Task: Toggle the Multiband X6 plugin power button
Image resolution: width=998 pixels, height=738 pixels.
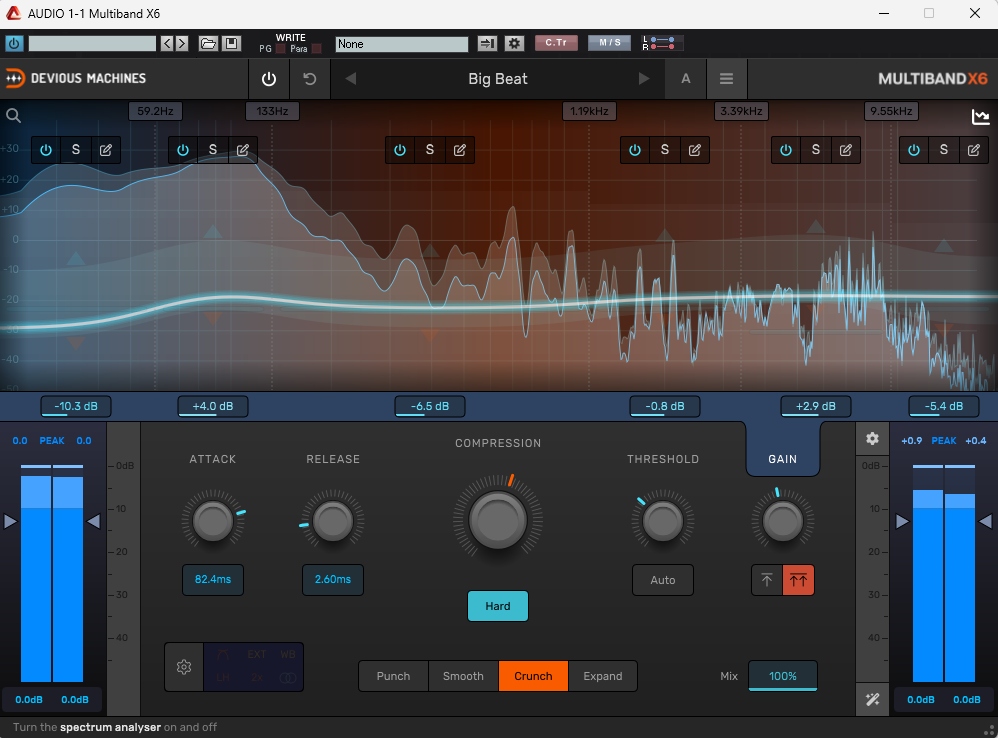Action: 269,79
